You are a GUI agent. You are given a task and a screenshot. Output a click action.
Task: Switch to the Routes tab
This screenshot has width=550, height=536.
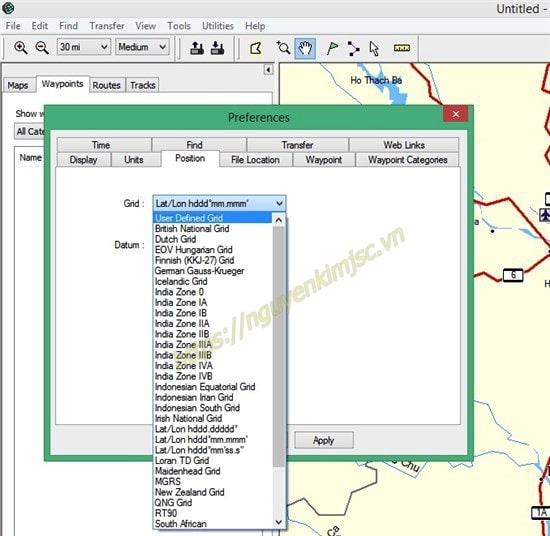coord(106,85)
